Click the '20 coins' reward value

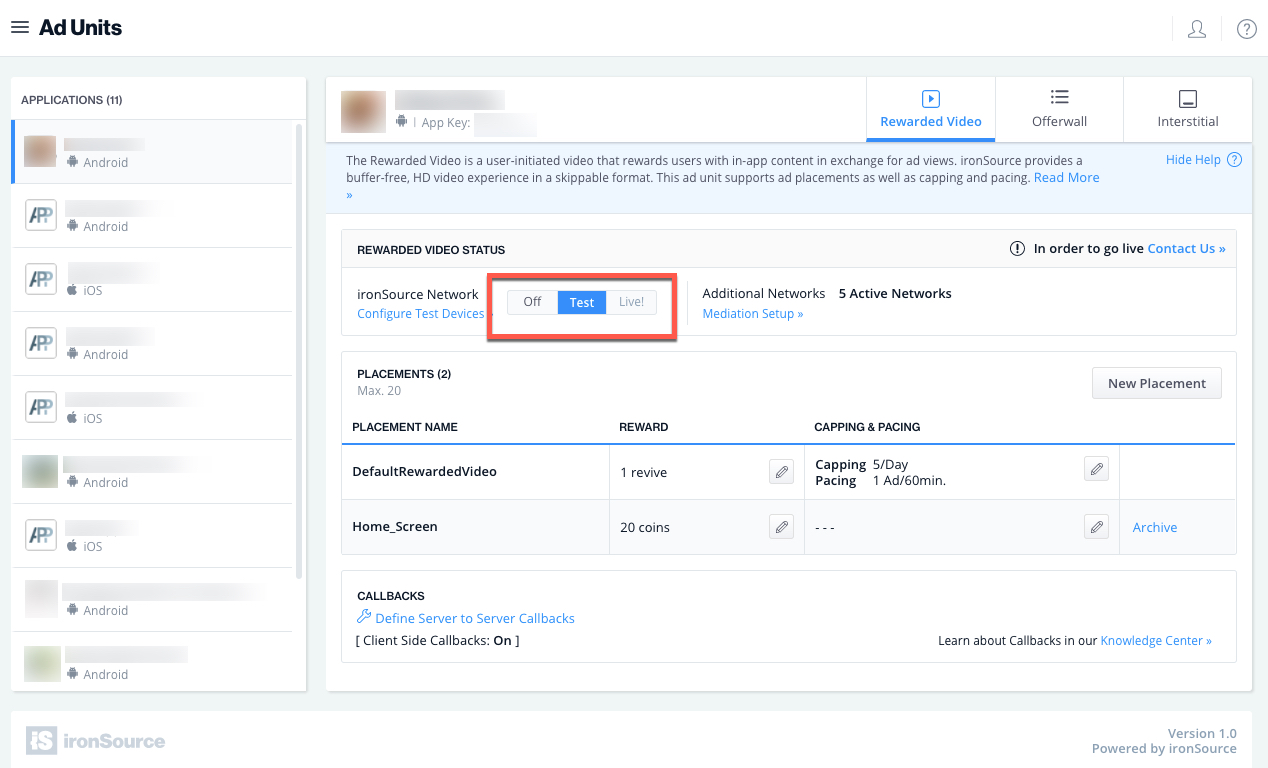pos(645,527)
